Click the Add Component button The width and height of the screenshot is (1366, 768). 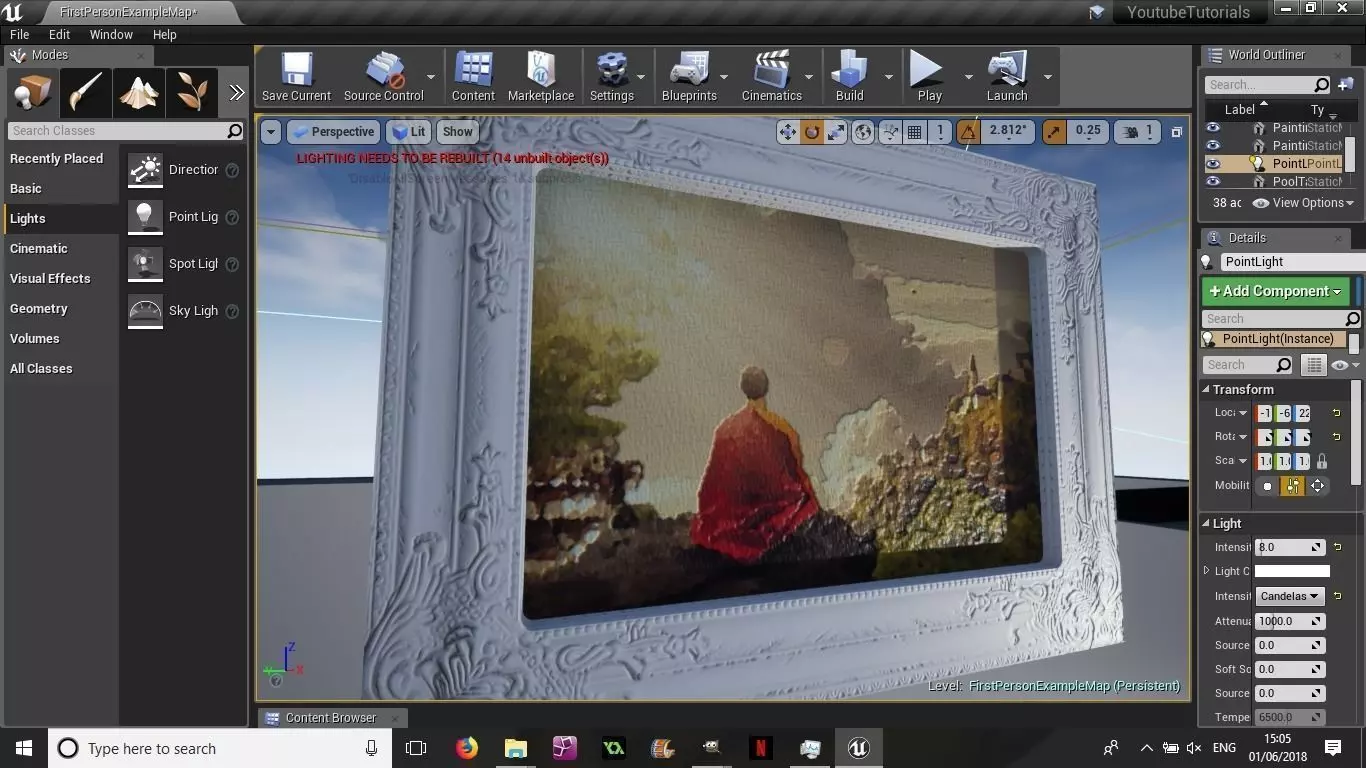click(1276, 291)
